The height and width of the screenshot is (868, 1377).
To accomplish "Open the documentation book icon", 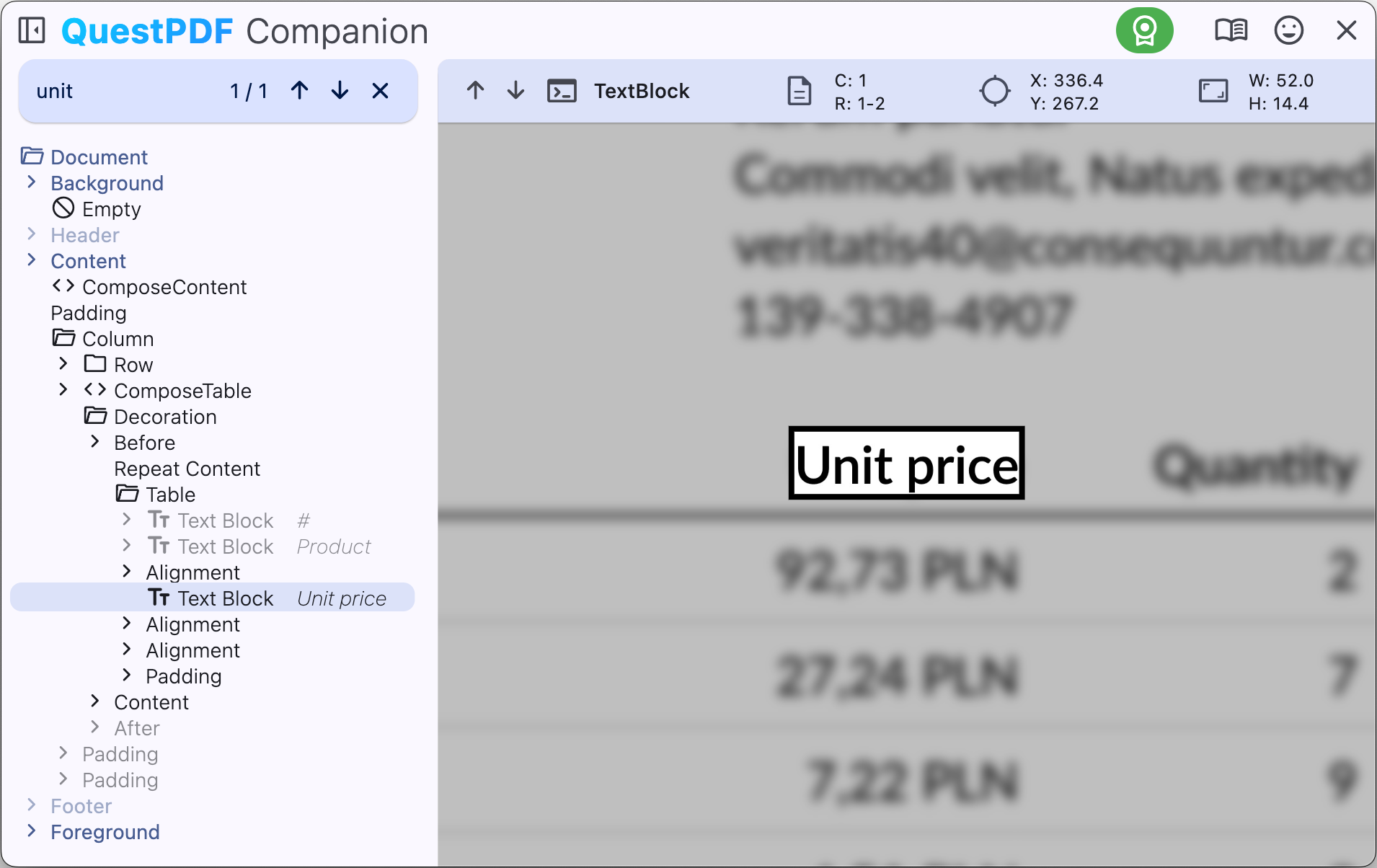I will [1231, 30].
